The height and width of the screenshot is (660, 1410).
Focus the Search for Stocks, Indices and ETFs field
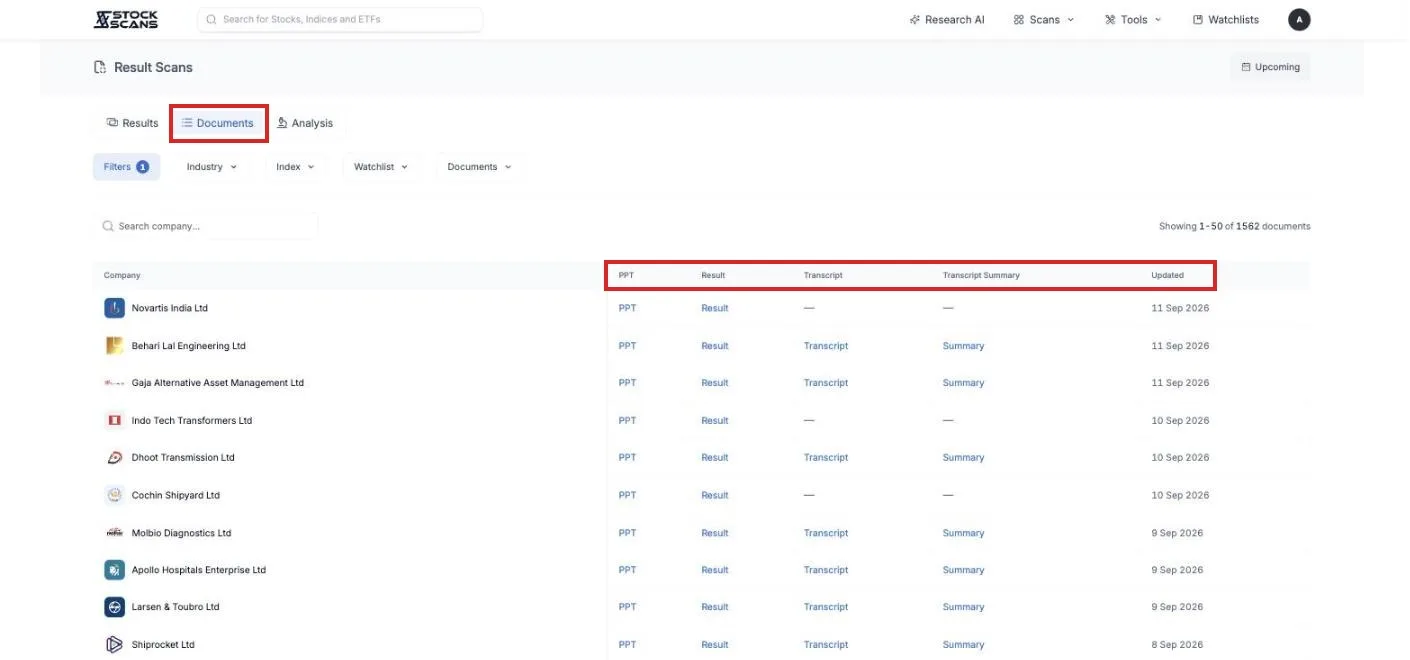coord(340,19)
